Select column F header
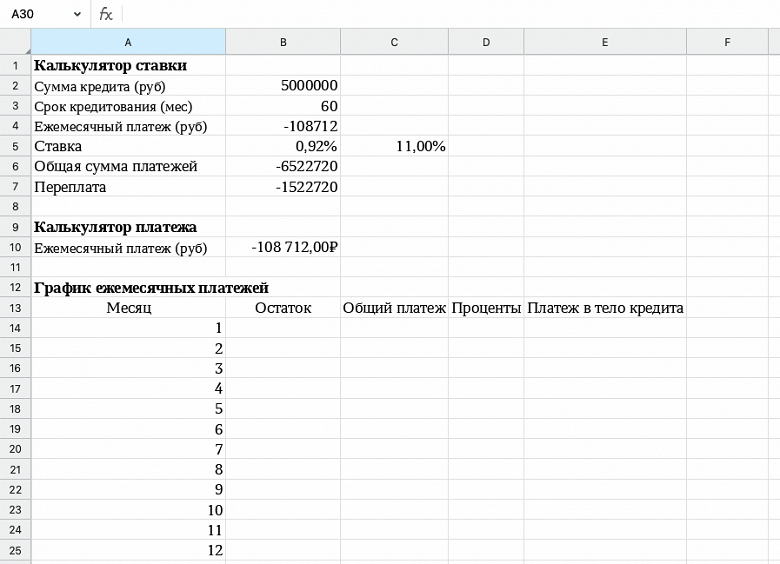Image resolution: width=780 pixels, height=564 pixels. coord(727,42)
